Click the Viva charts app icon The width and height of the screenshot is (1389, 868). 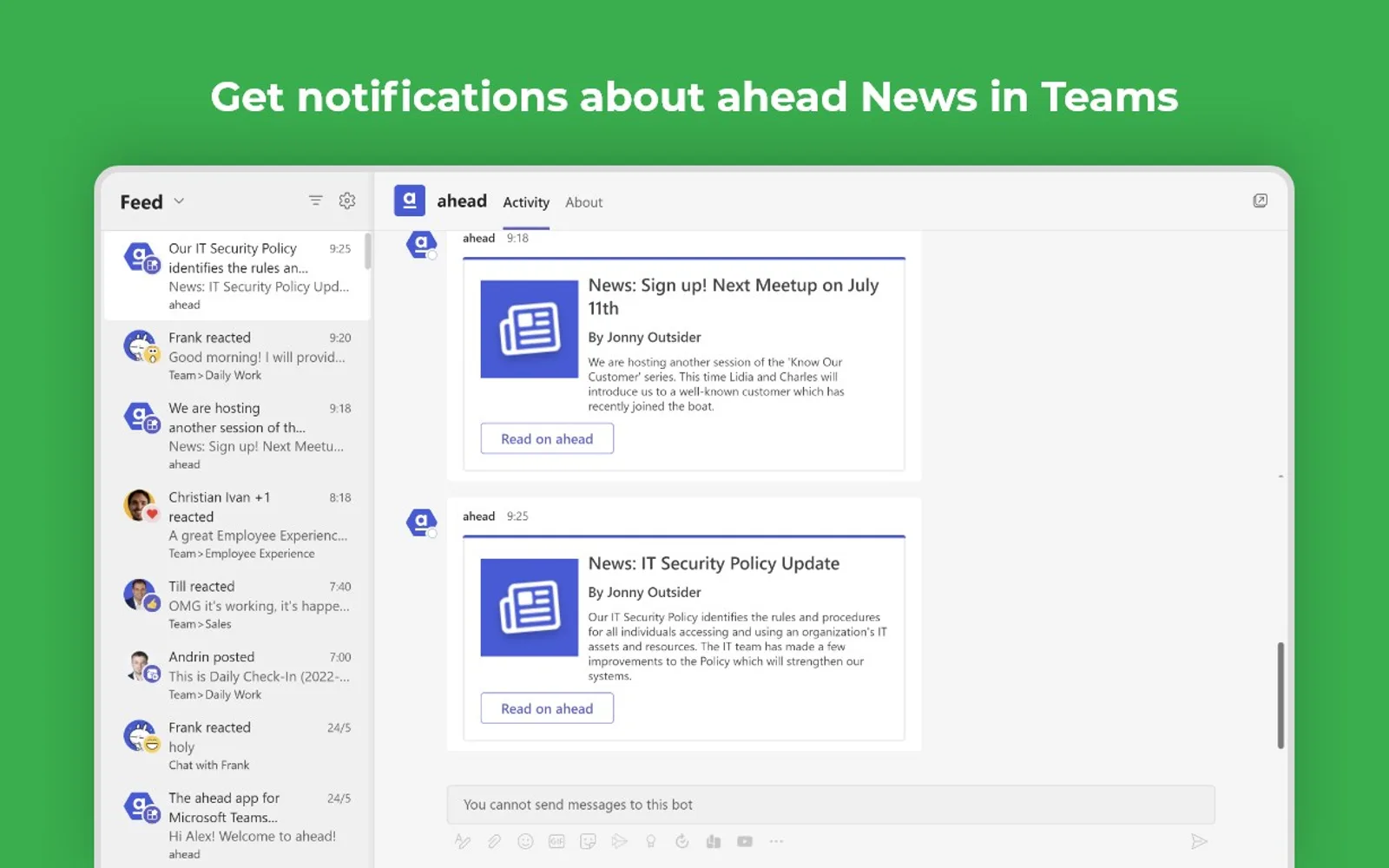click(714, 841)
